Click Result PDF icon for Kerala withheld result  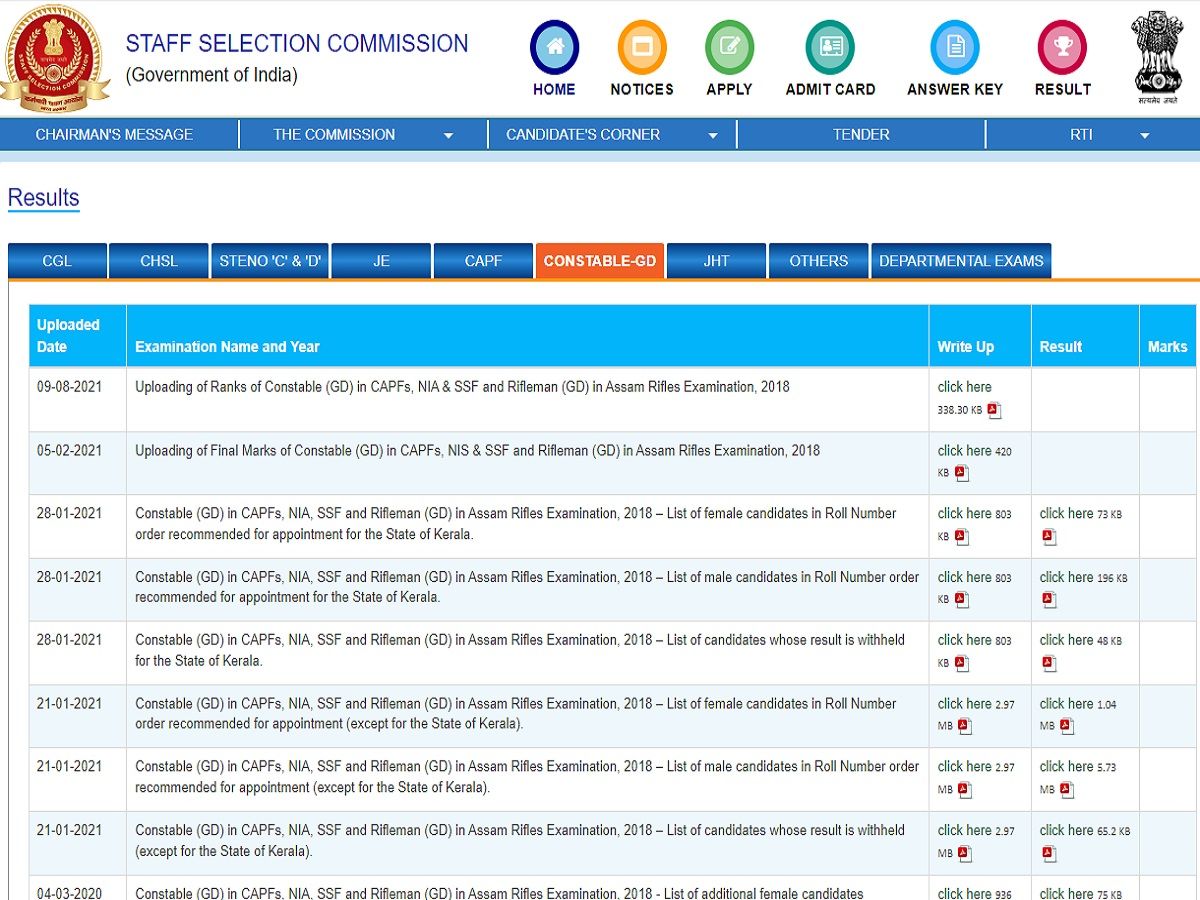1049,663
